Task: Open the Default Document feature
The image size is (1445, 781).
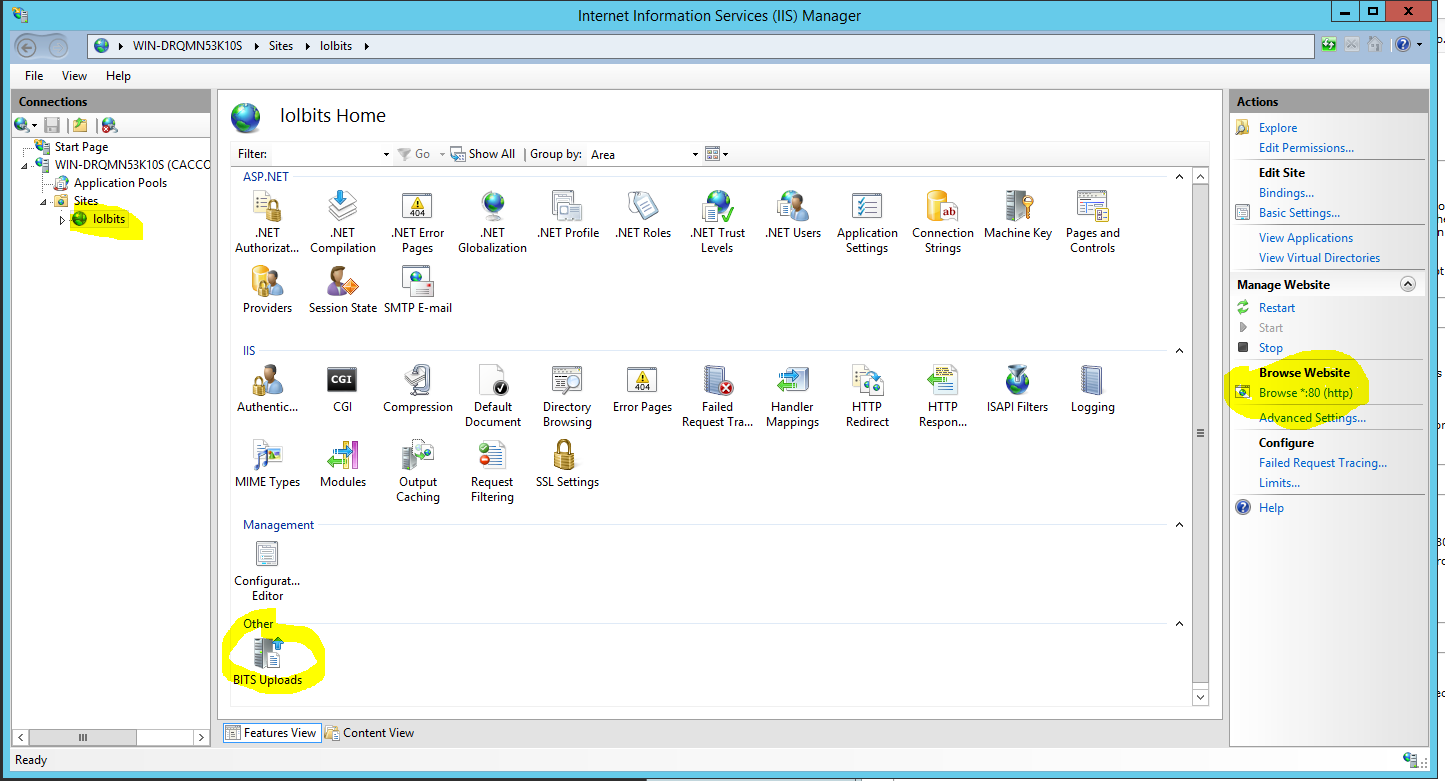Action: [x=492, y=385]
